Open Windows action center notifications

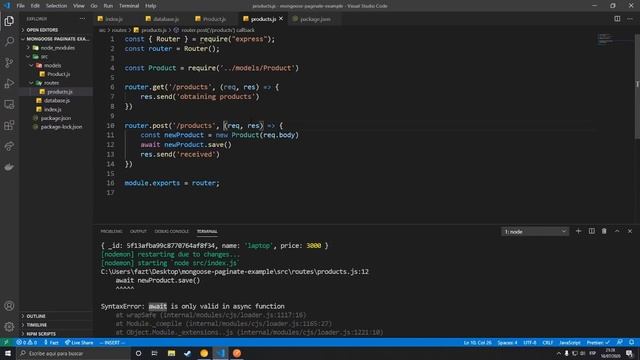629,353
